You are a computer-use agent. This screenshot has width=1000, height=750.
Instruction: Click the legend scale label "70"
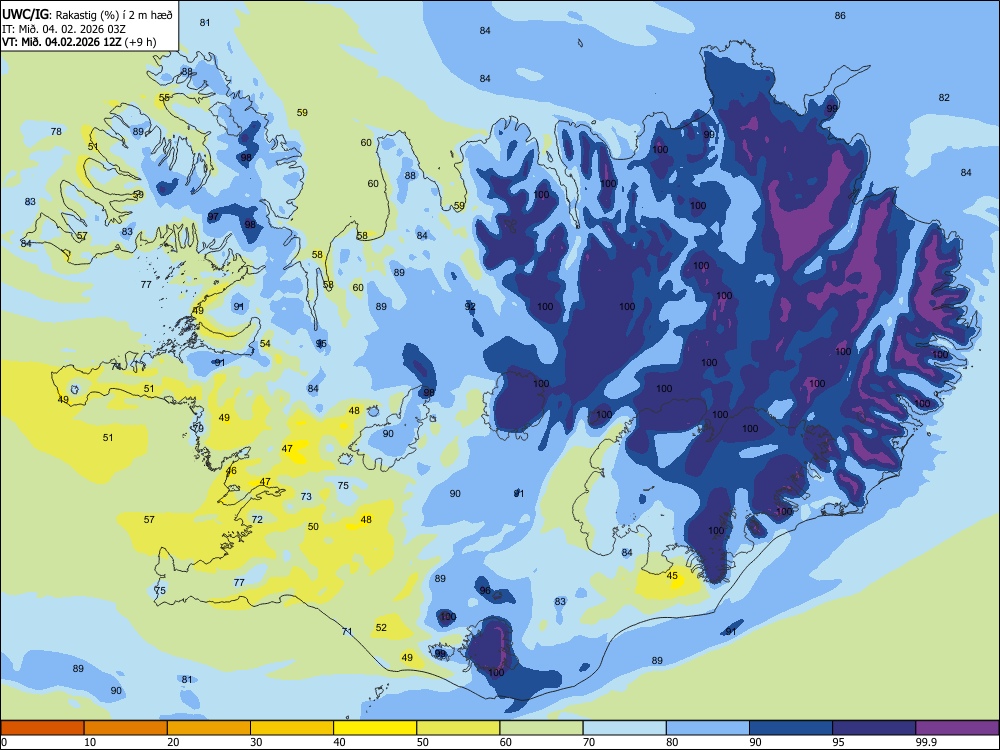tap(589, 742)
